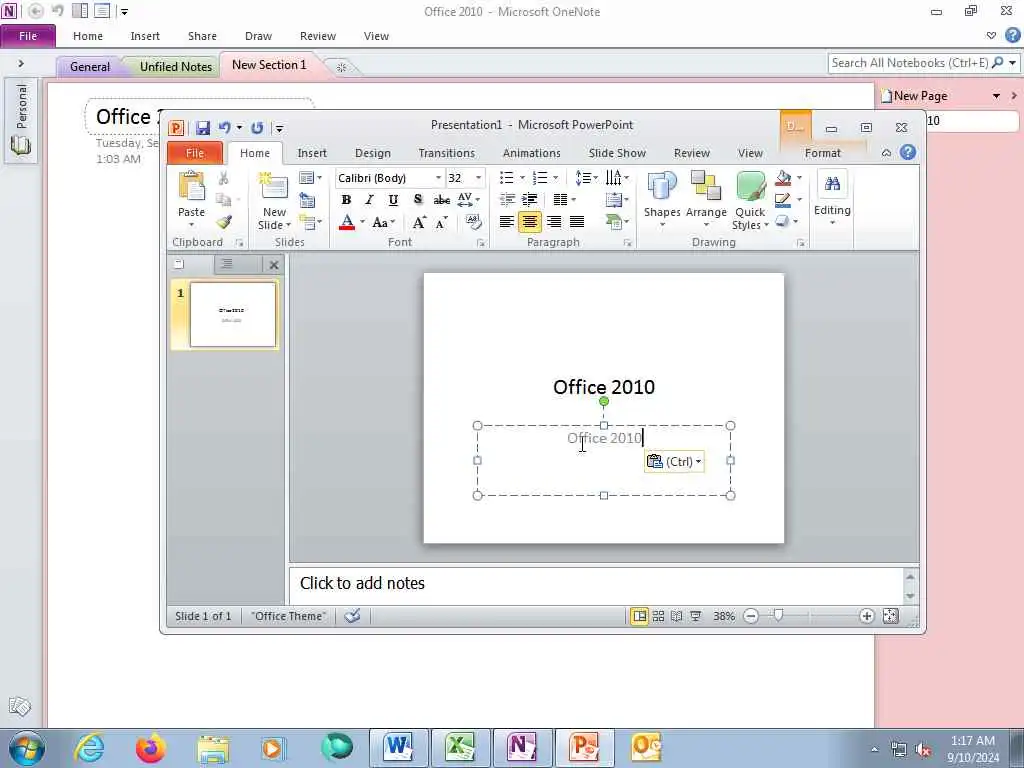Image resolution: width=1024 pixels, height=768 pixels.
Task: Open the Format contextual tab
Action: pos(822,153)
